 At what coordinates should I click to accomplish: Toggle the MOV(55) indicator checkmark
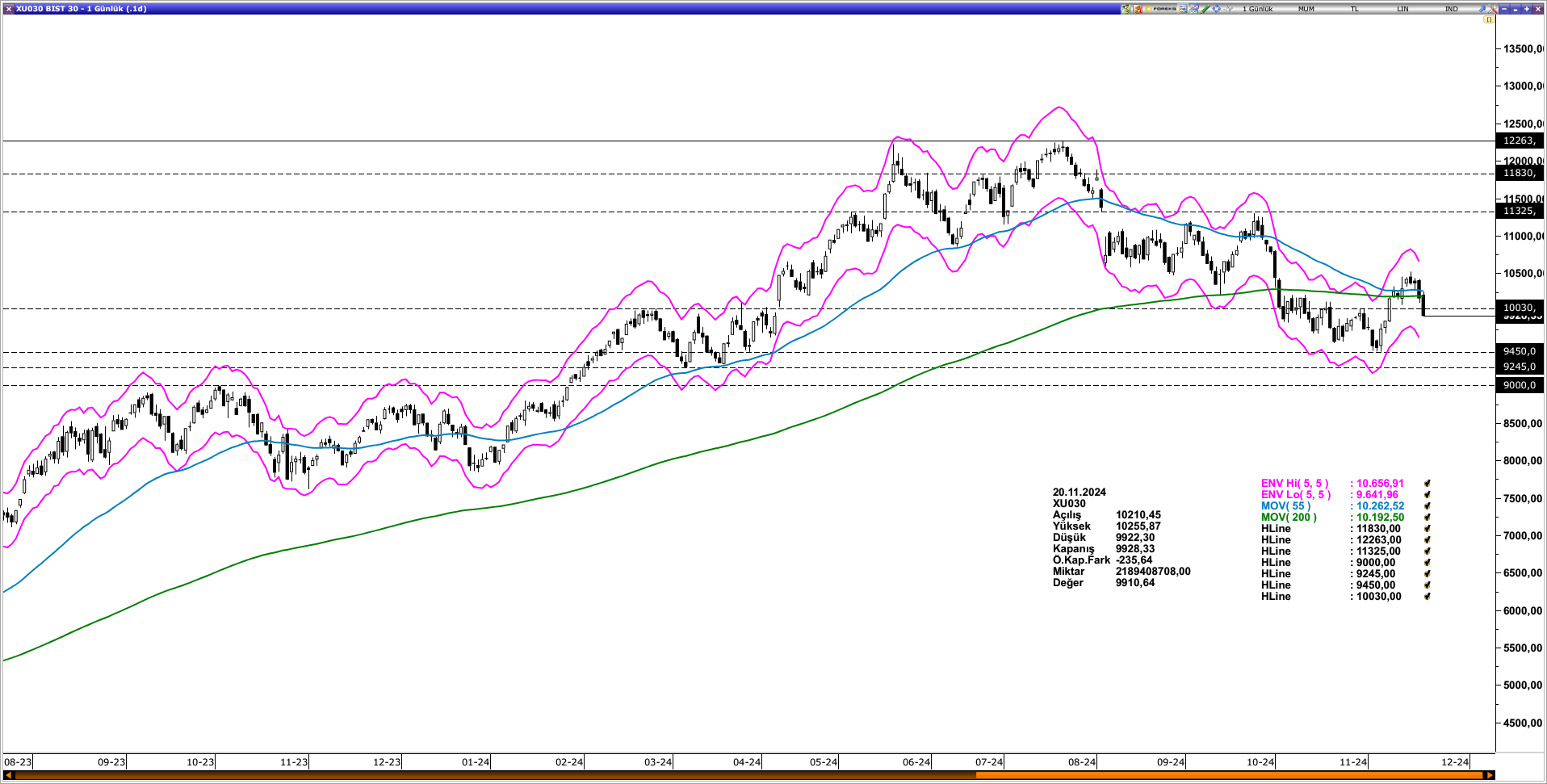(x=1428, y=506)
